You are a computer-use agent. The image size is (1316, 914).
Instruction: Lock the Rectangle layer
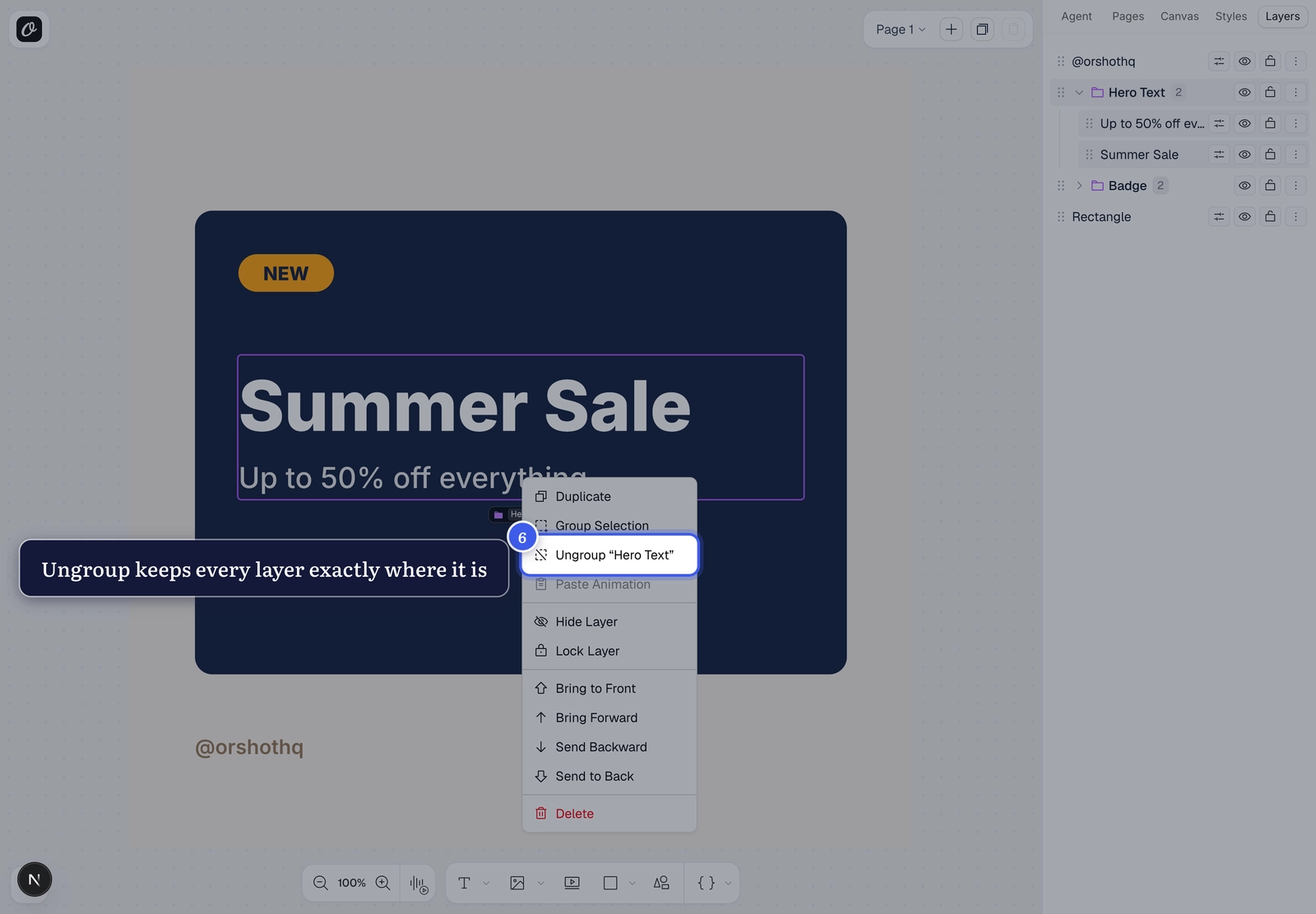[x=1270, y=217]
